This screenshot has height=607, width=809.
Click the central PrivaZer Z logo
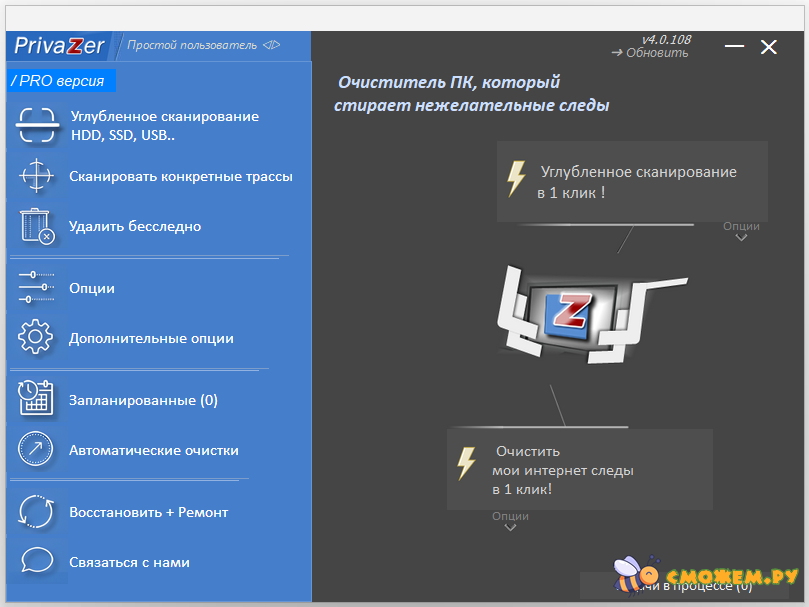click(x=568, y=311)
